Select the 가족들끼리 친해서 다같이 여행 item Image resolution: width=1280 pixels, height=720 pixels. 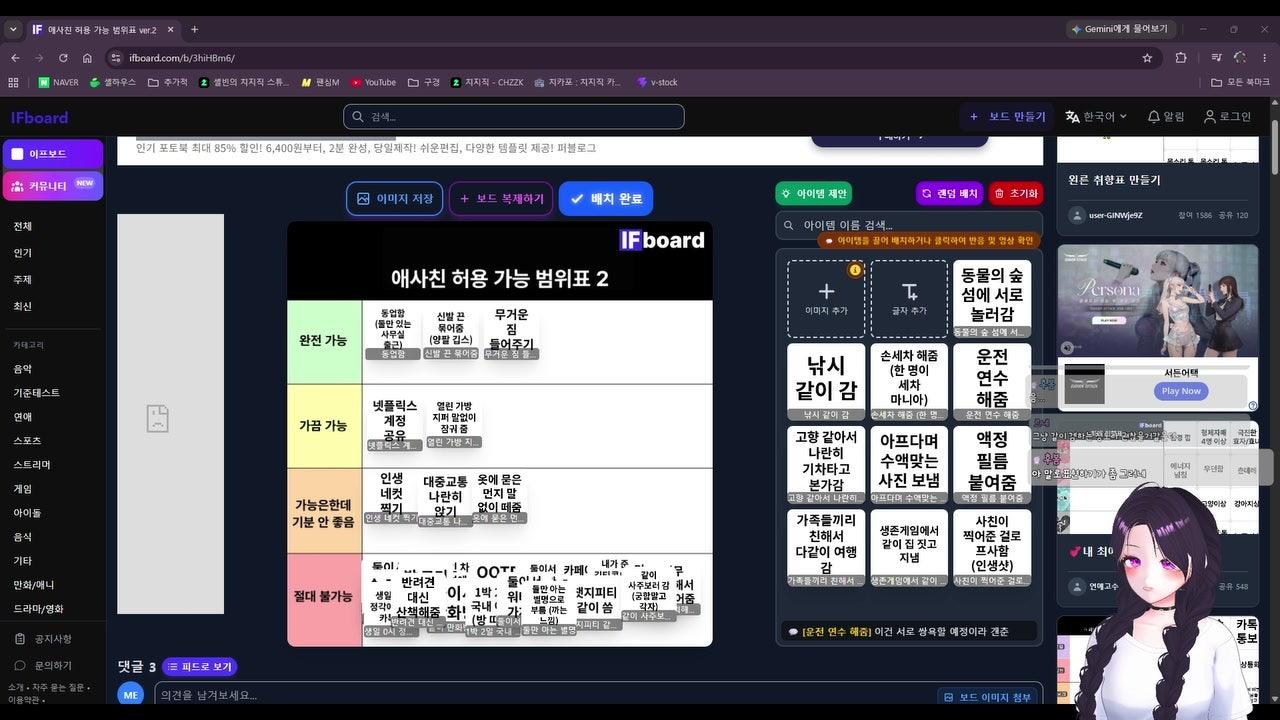tap(826, 548)
